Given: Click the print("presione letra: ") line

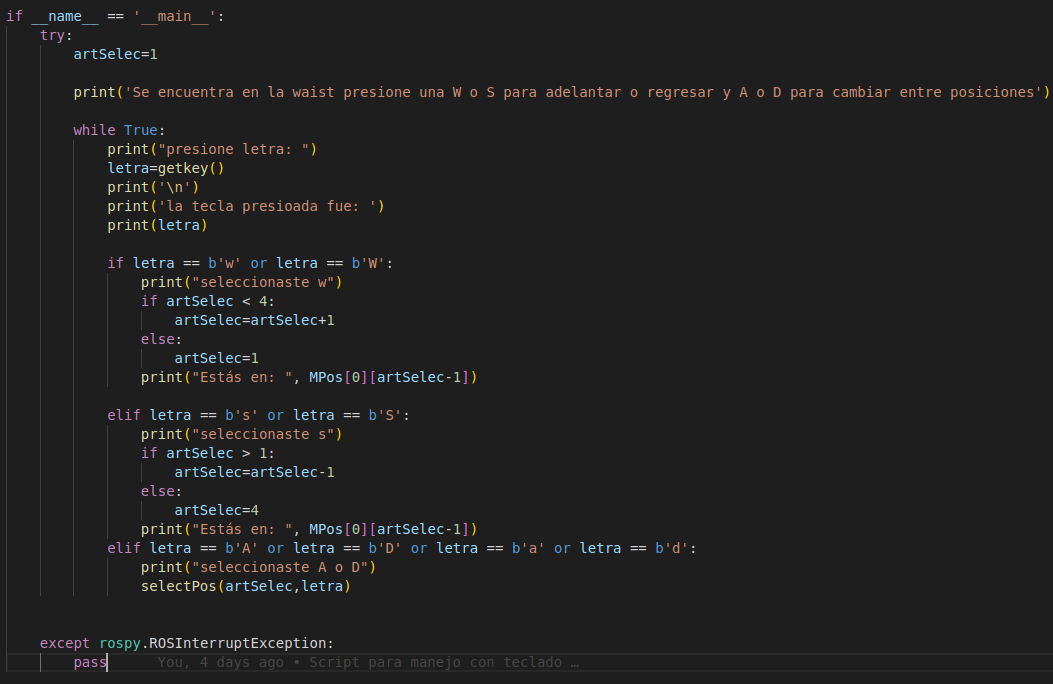Looking at the screenshot, I should point(212,149).
